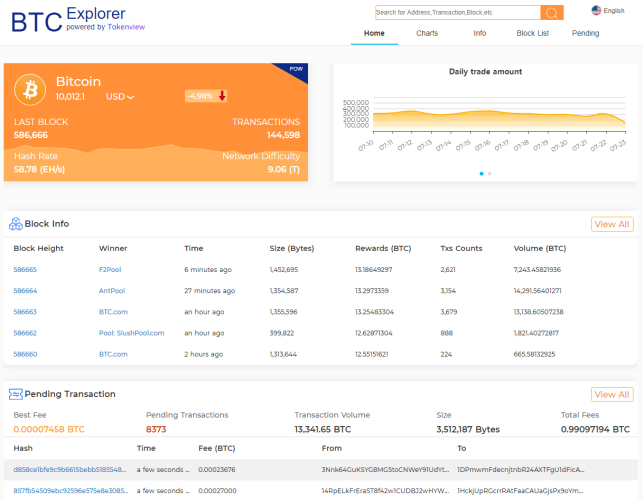Screen dimensions: 643x500
Task: Click the Bitcoin price 10,012.1
Action: click(x=70, y=97)
